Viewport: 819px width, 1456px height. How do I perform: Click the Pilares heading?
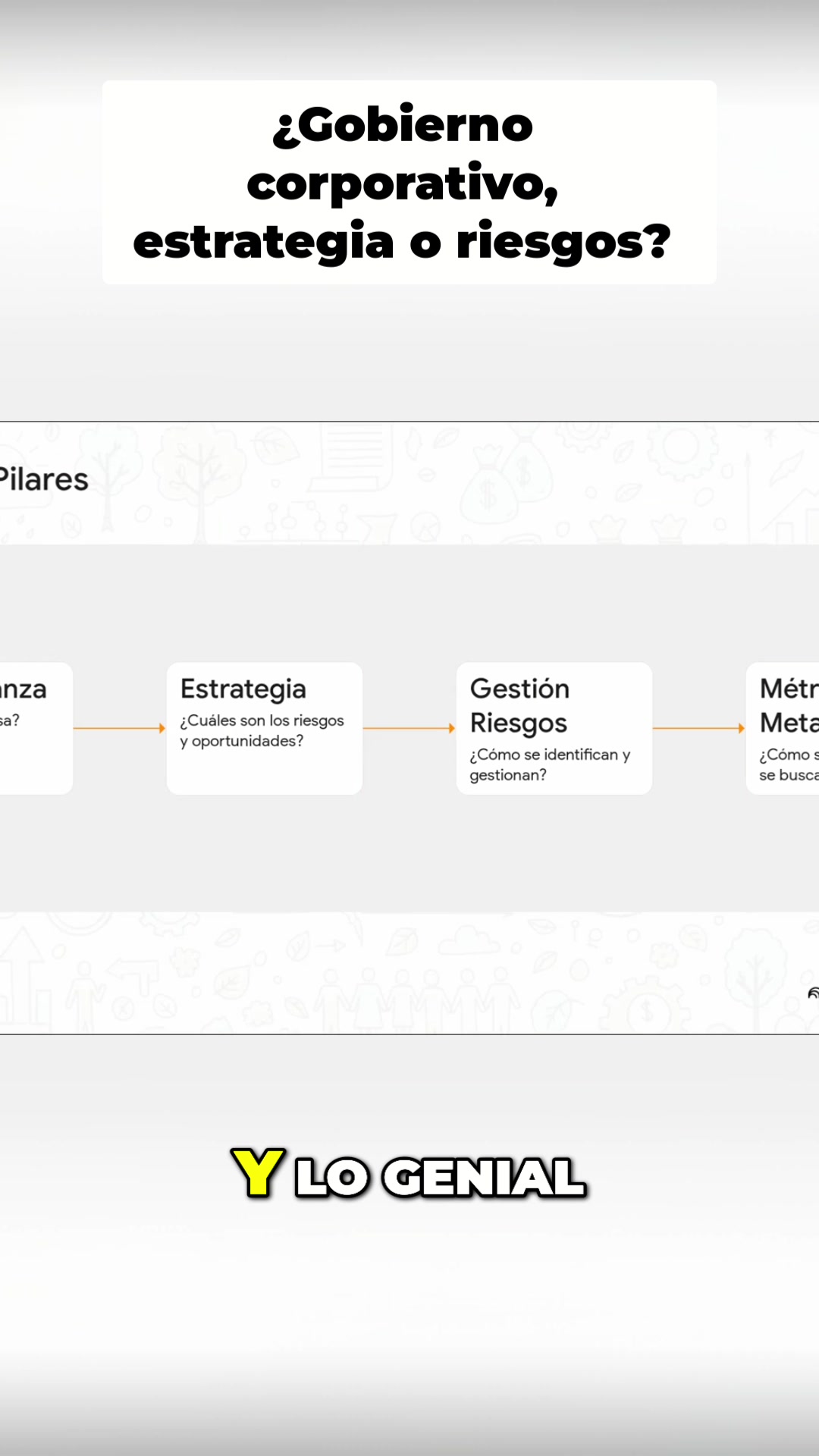tap(43, 479)
